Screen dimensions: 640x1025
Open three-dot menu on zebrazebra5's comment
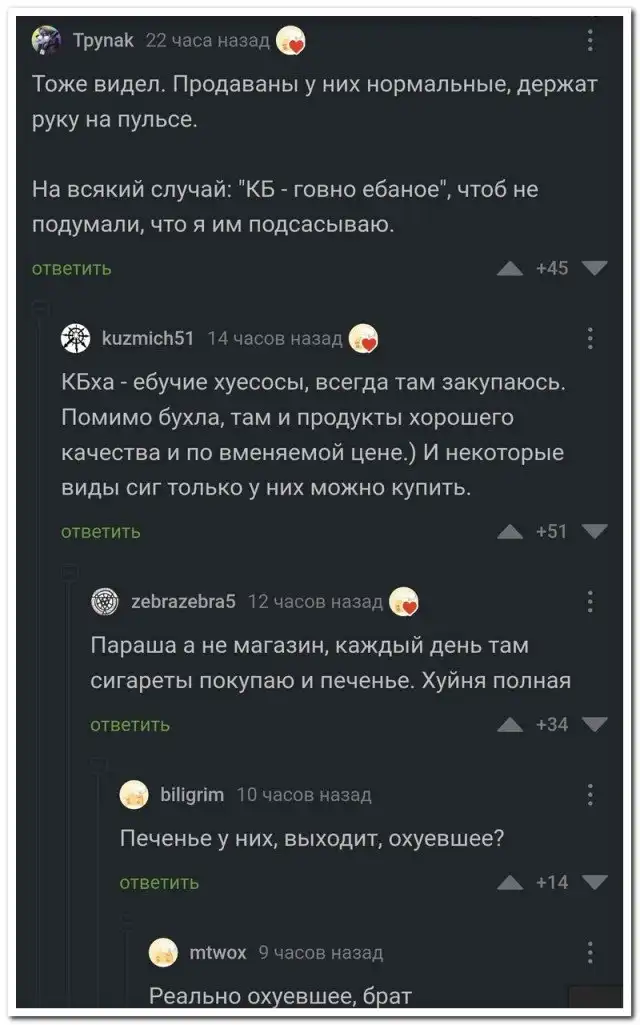tap(590, 601)
